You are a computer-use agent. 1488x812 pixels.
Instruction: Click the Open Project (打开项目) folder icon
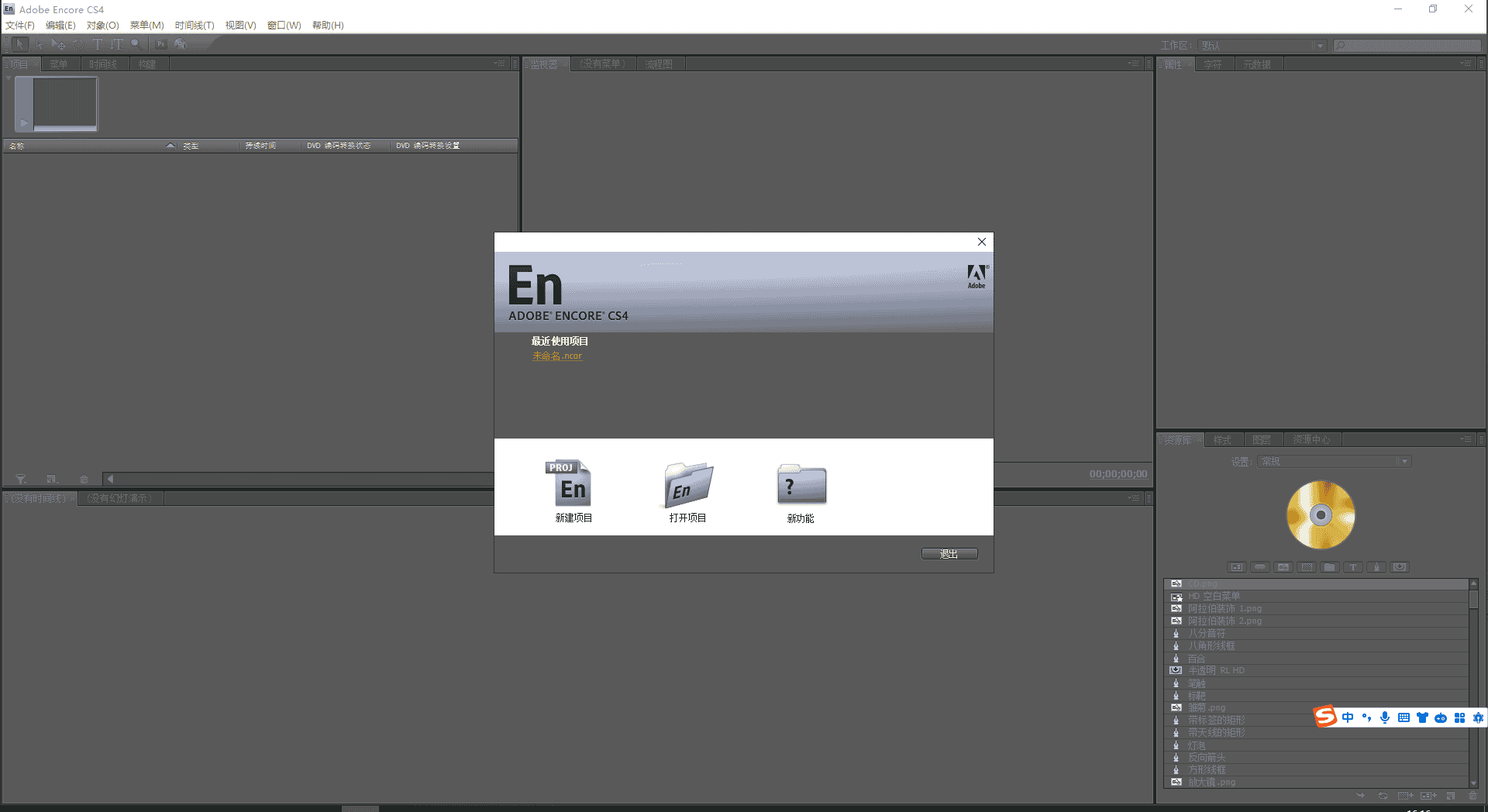688,484
